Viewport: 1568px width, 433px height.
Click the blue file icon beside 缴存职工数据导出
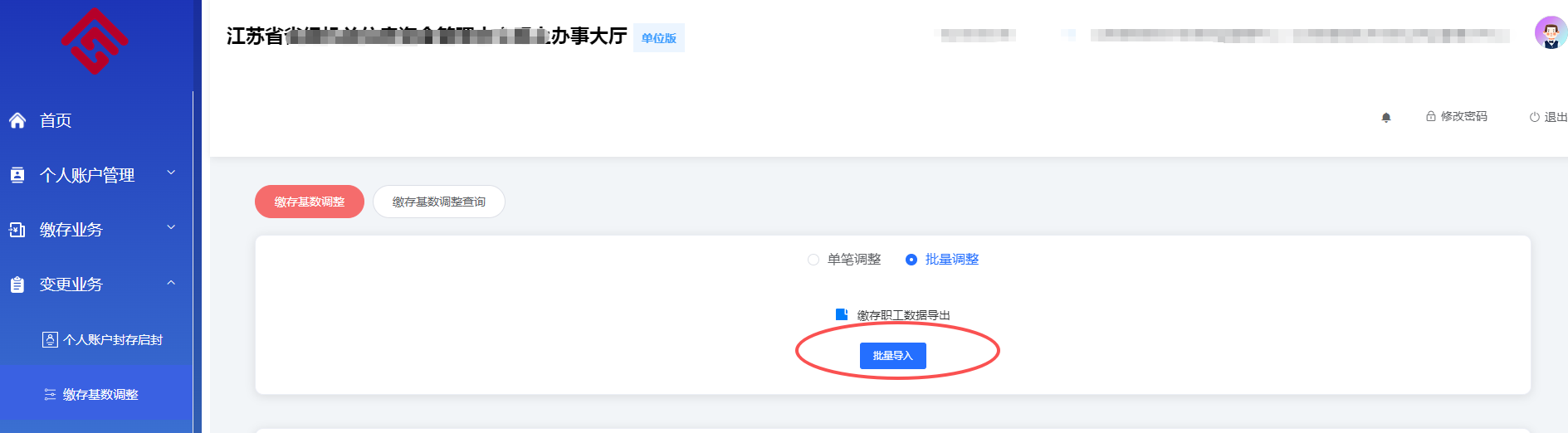click(x=842, y=314)
